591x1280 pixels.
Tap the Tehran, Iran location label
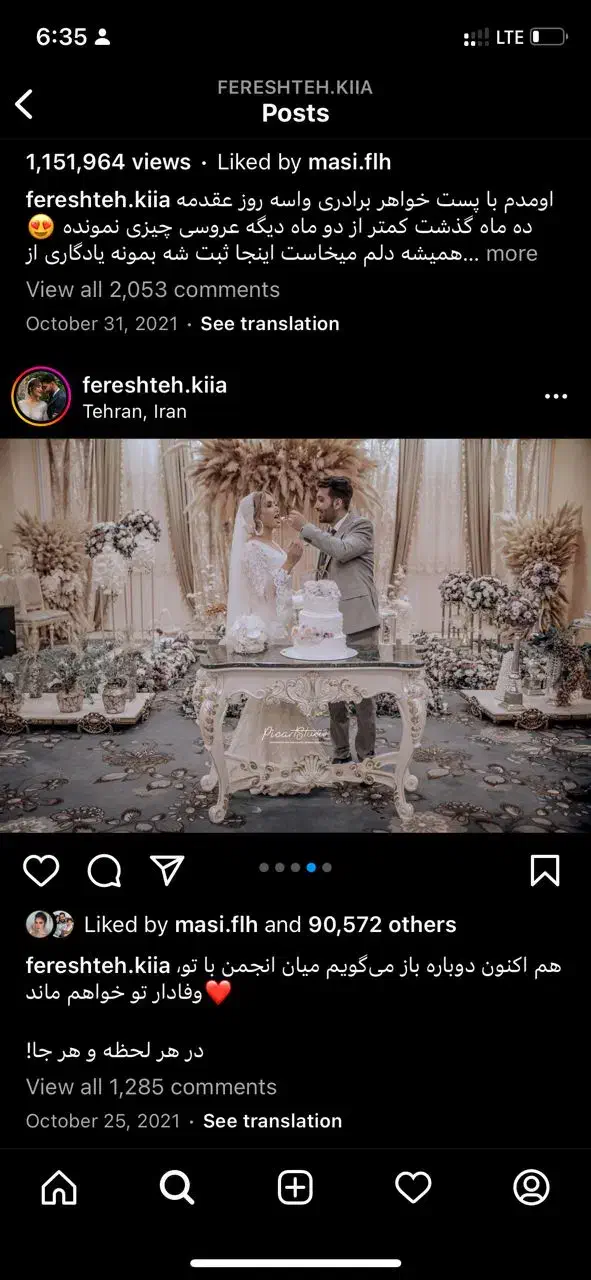tap(135, 412)
